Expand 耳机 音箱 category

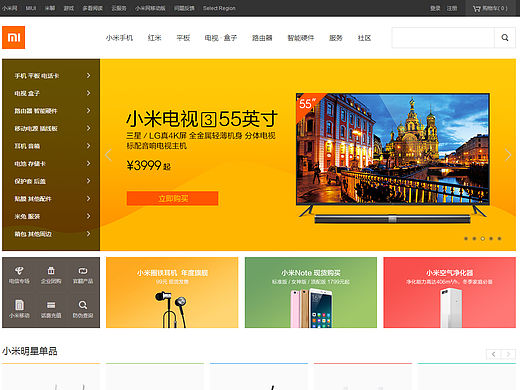[x=51, y=146]
